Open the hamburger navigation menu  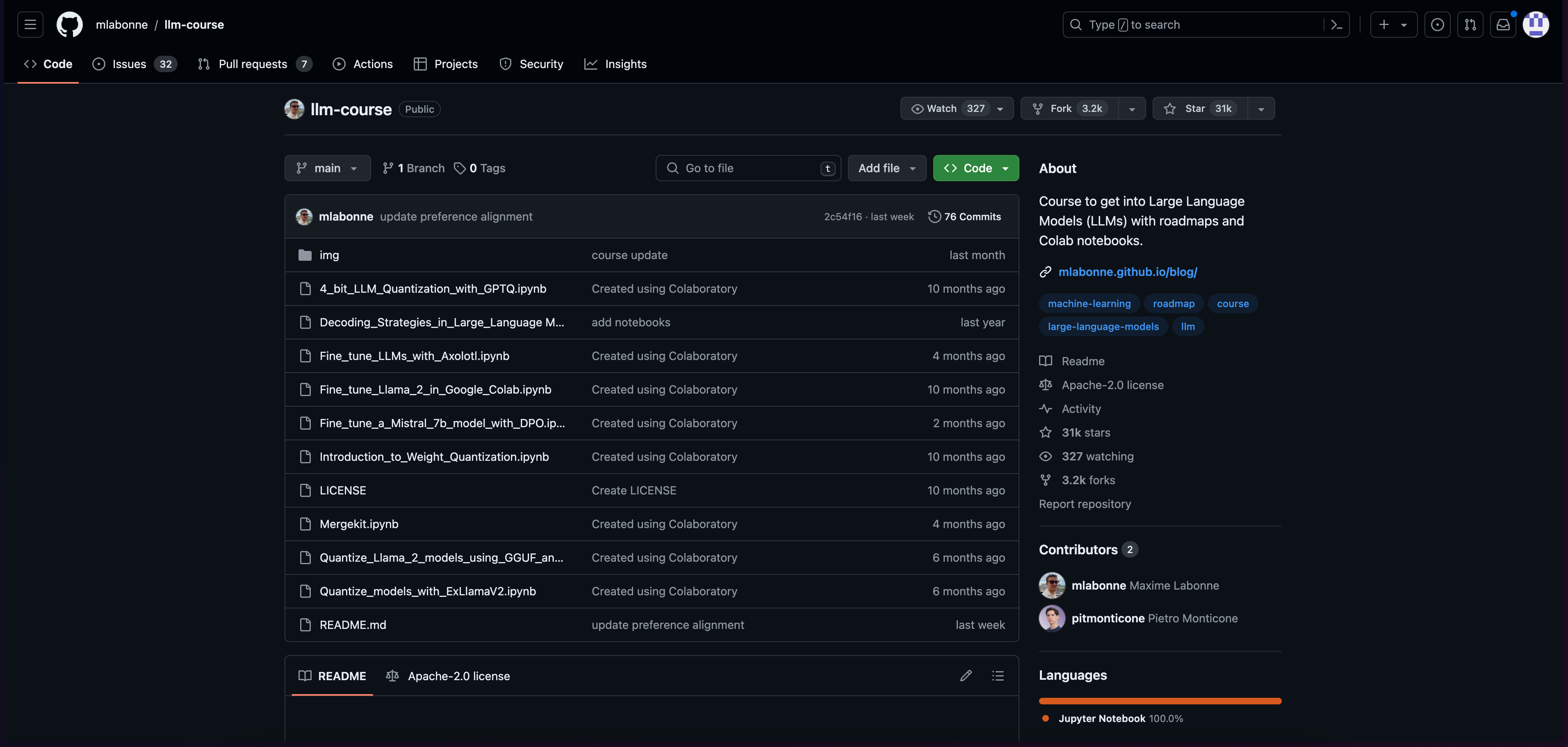tap(30, 25)
